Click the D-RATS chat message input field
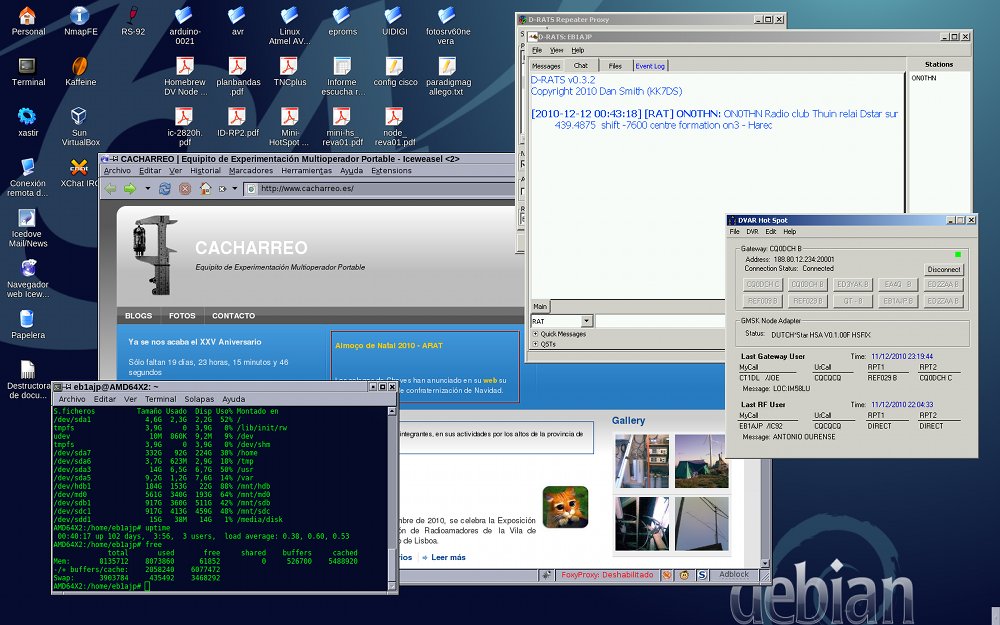The image size is (1000, 625). coord(660,320)
